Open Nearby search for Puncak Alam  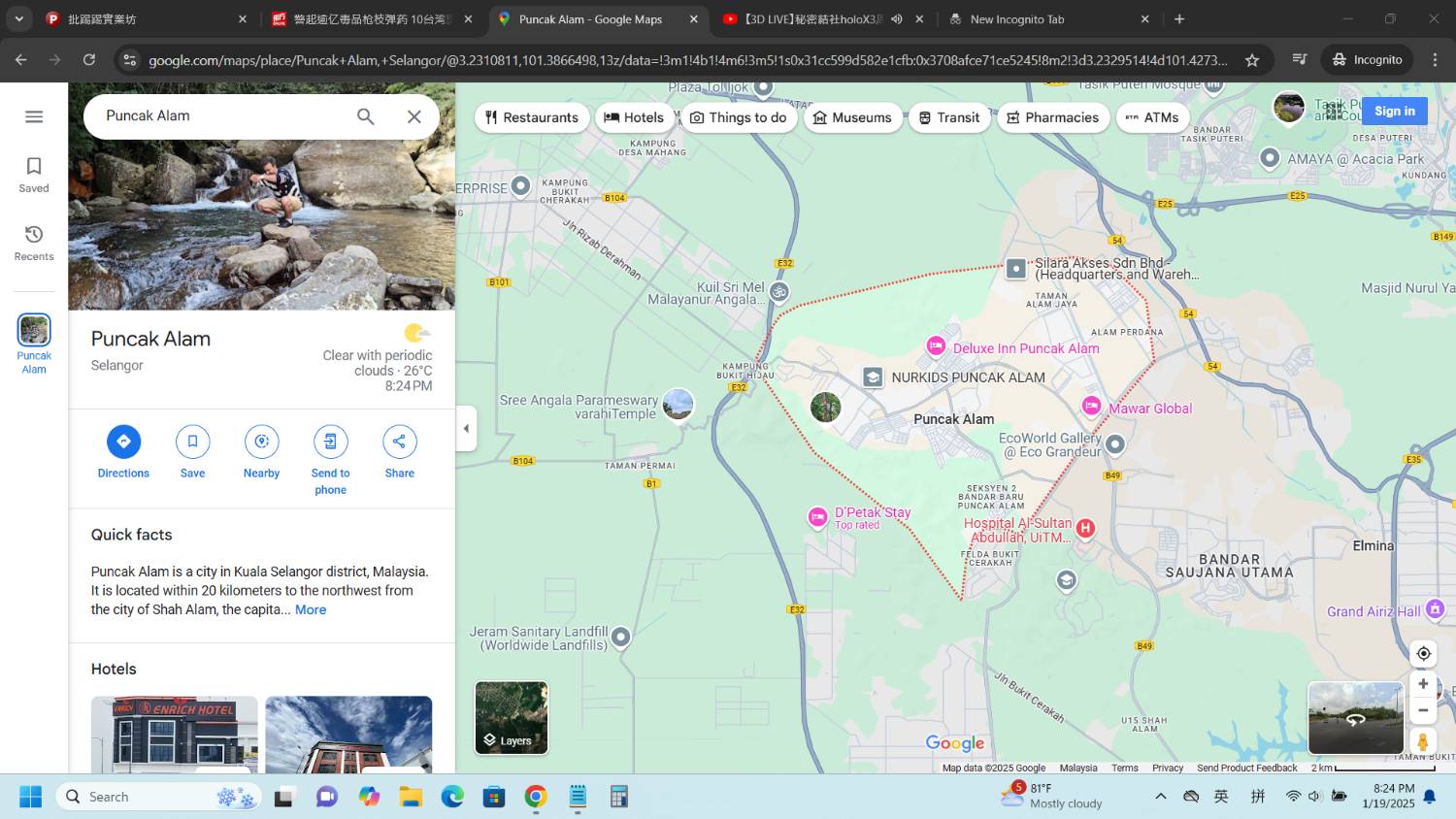click(x=261, y=442)
